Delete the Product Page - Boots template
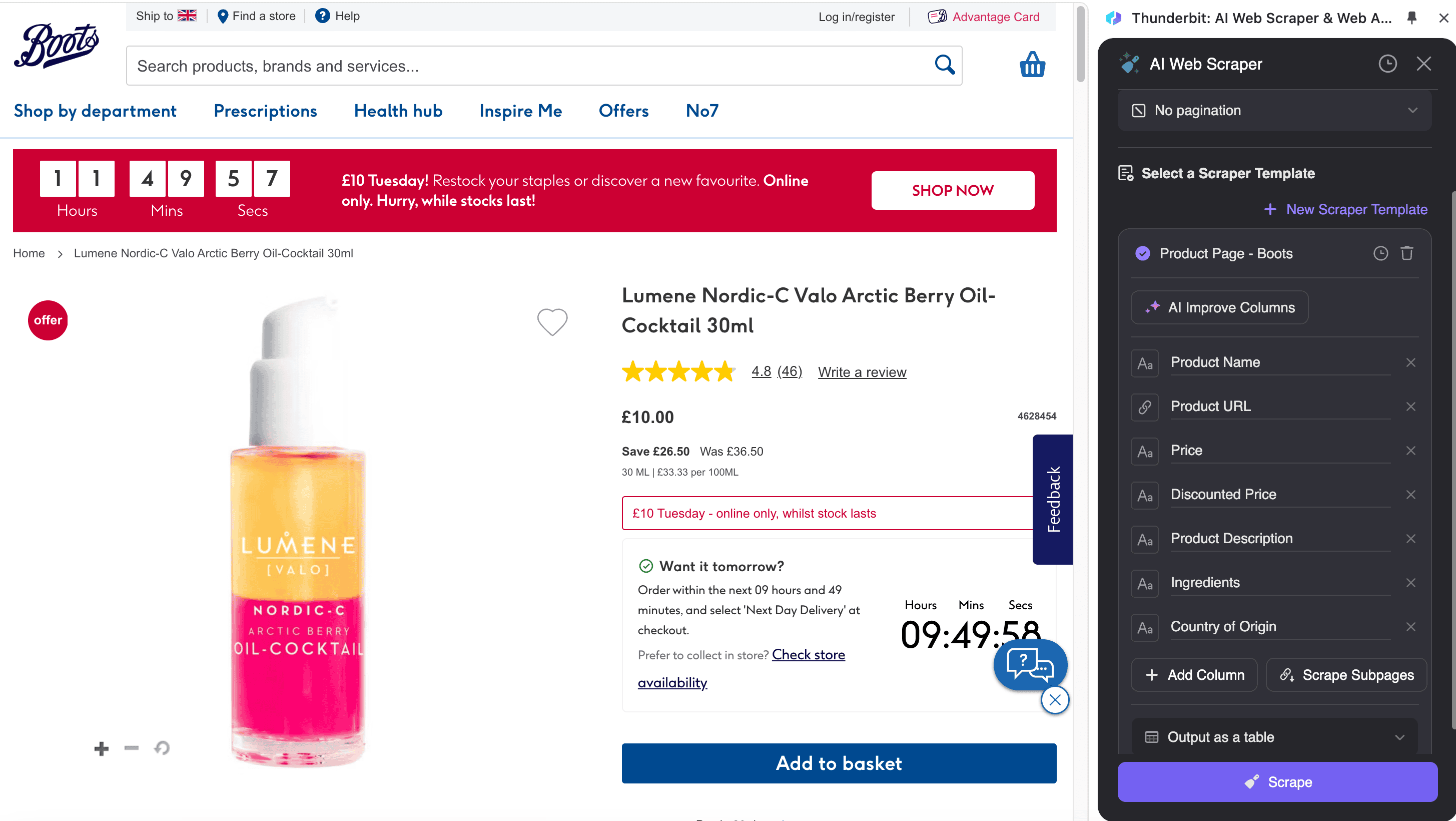This screenshot has height=821, width=1456. 1407,253
